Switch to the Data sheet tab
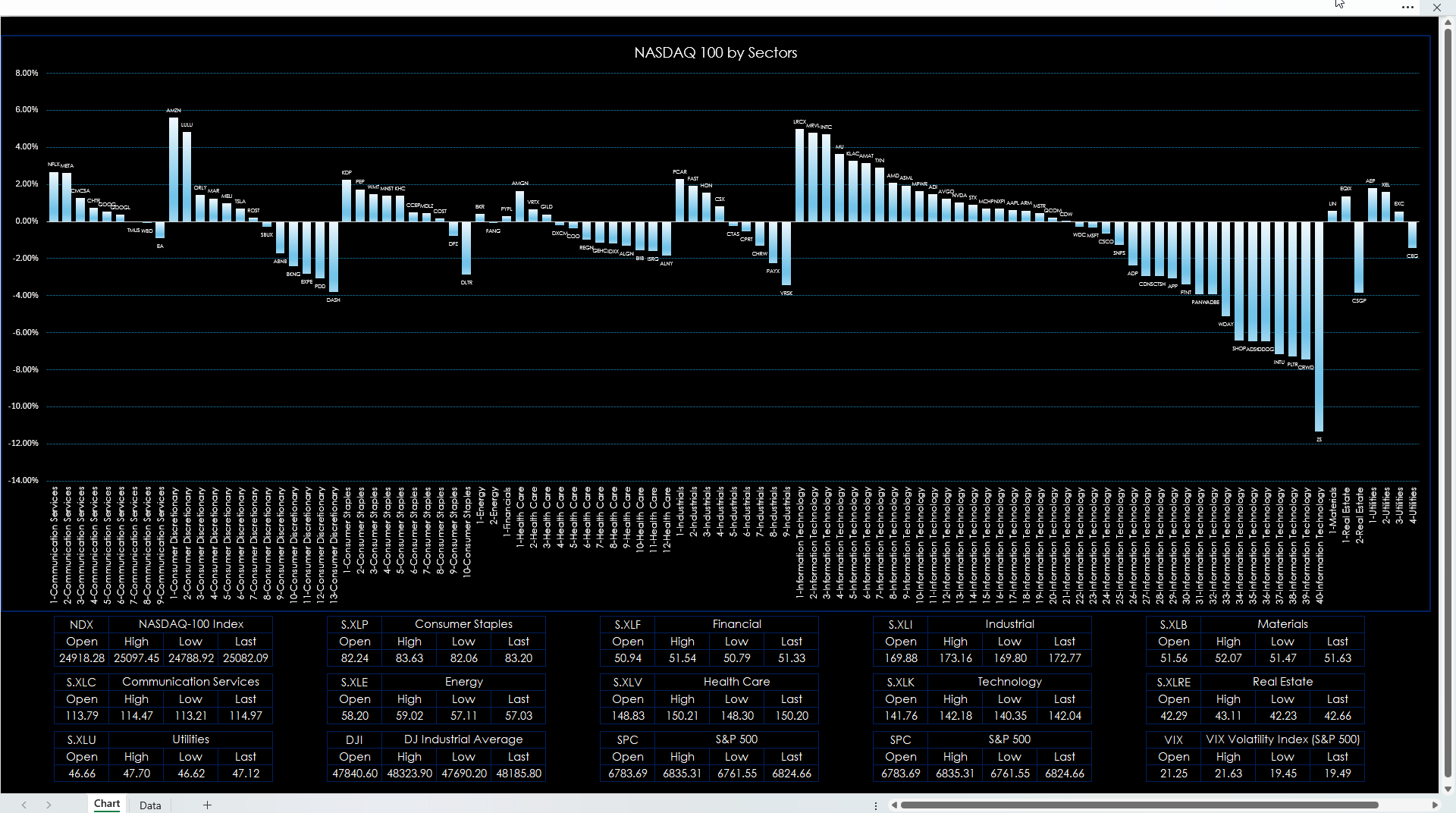The image size is (1456, 813). pos(150,805)
